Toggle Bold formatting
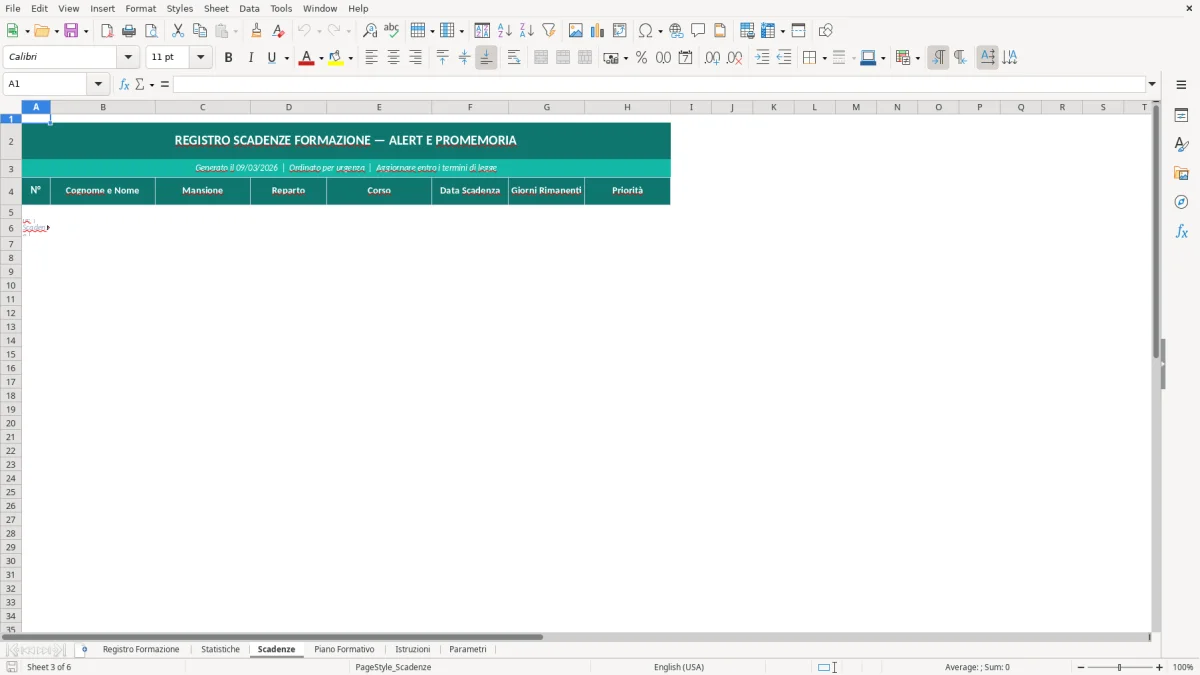 (x=229, y=58)
